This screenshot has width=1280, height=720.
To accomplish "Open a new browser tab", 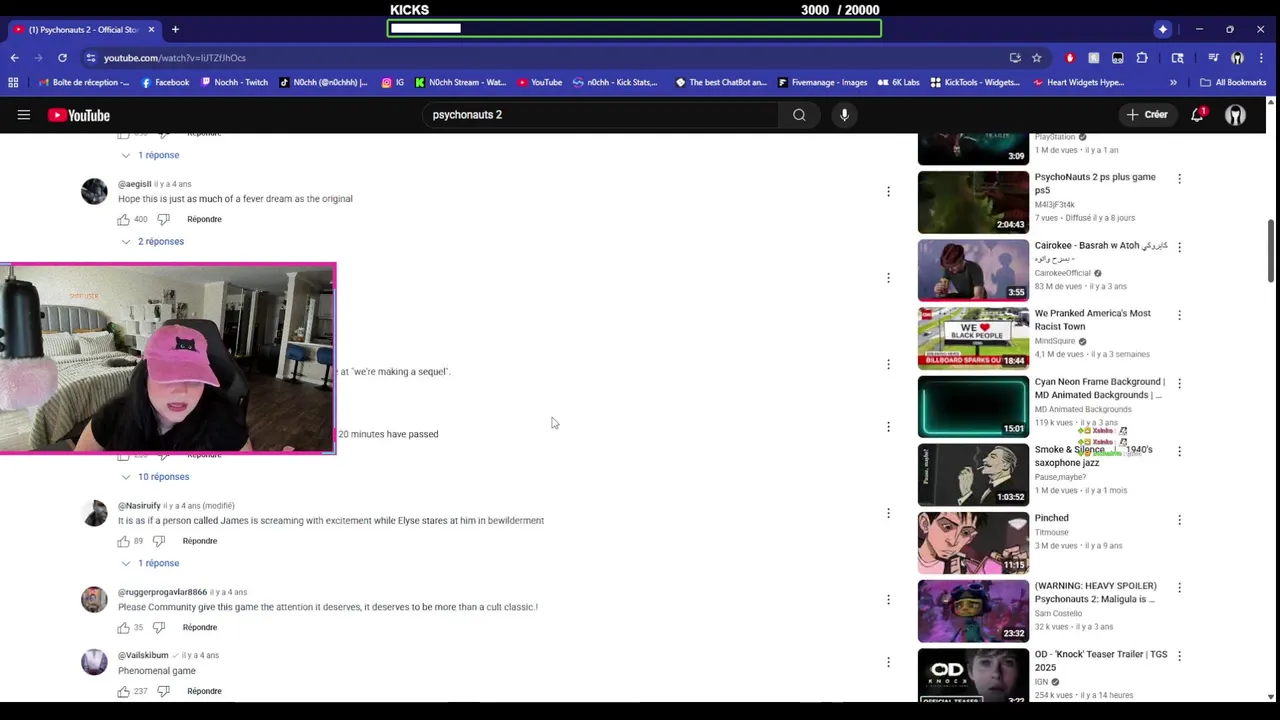I will click(x=175, y=29).
